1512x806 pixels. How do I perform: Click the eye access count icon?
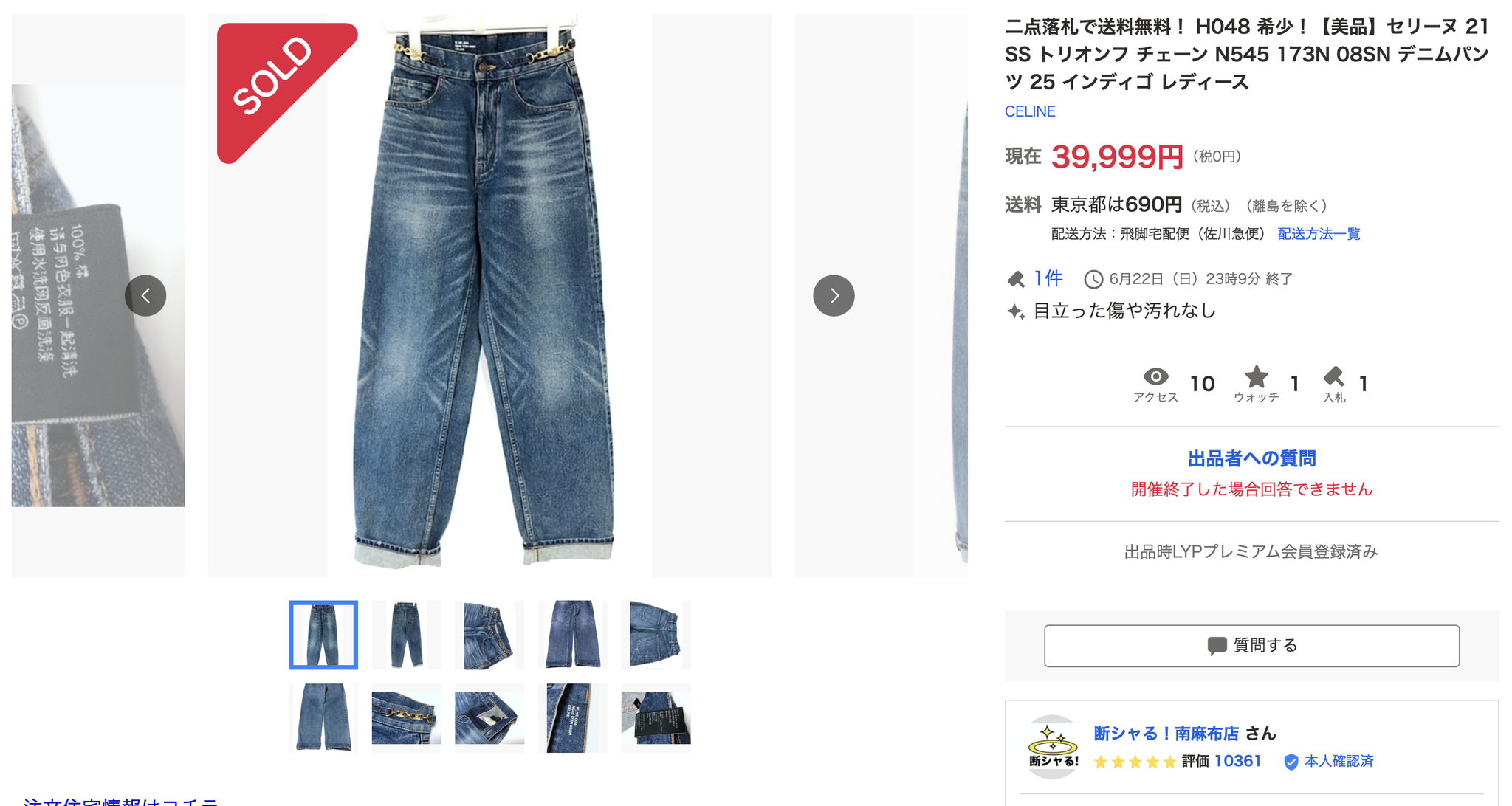coord(1155,376)
